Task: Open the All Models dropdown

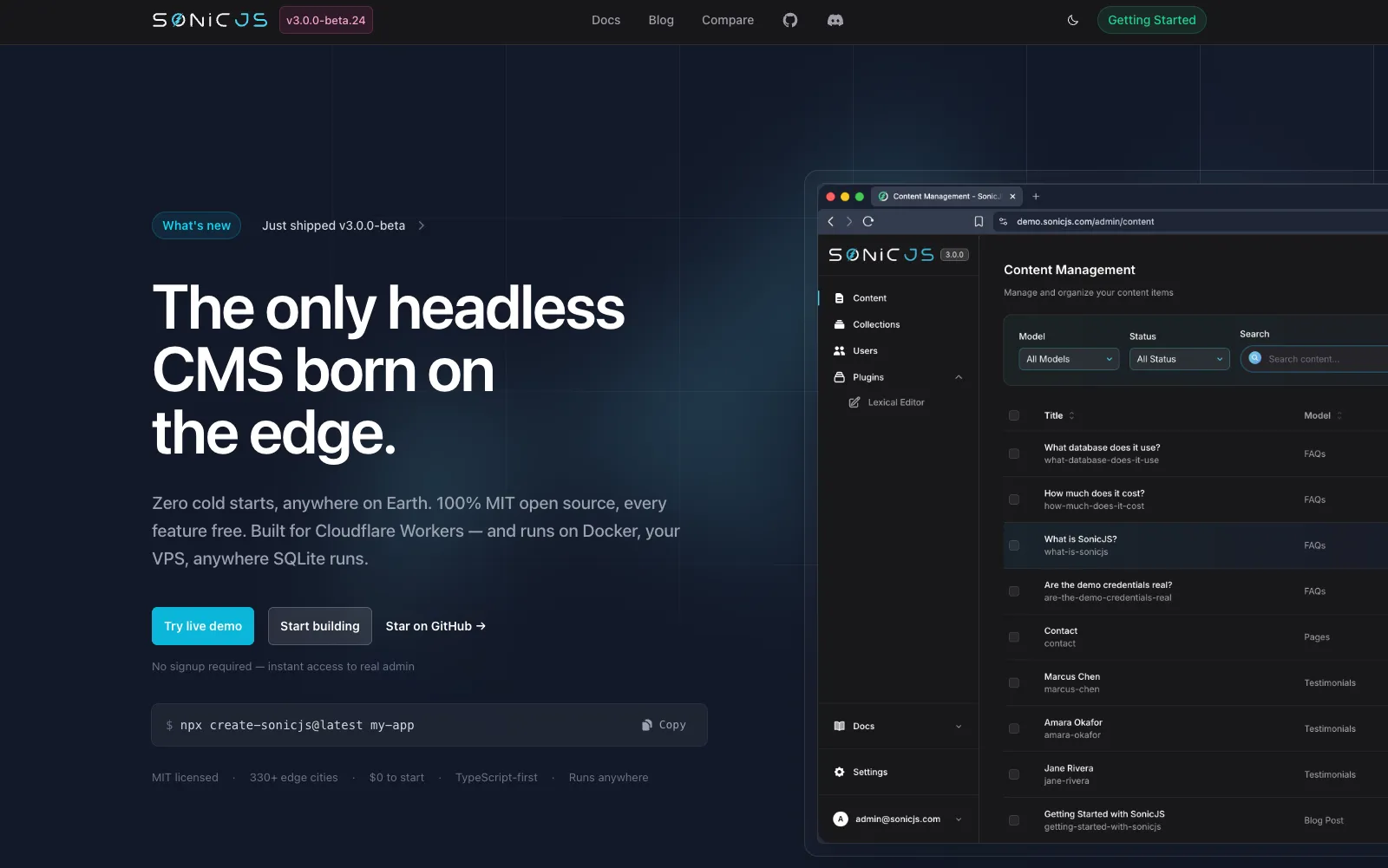Action: pyautogui.click(x=1069, y=359)
